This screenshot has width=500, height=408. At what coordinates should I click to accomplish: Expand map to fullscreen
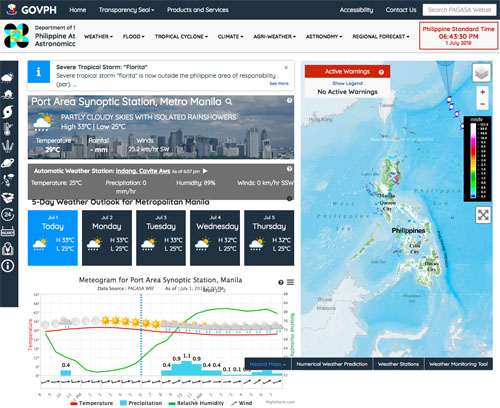[x=483, y=215]
